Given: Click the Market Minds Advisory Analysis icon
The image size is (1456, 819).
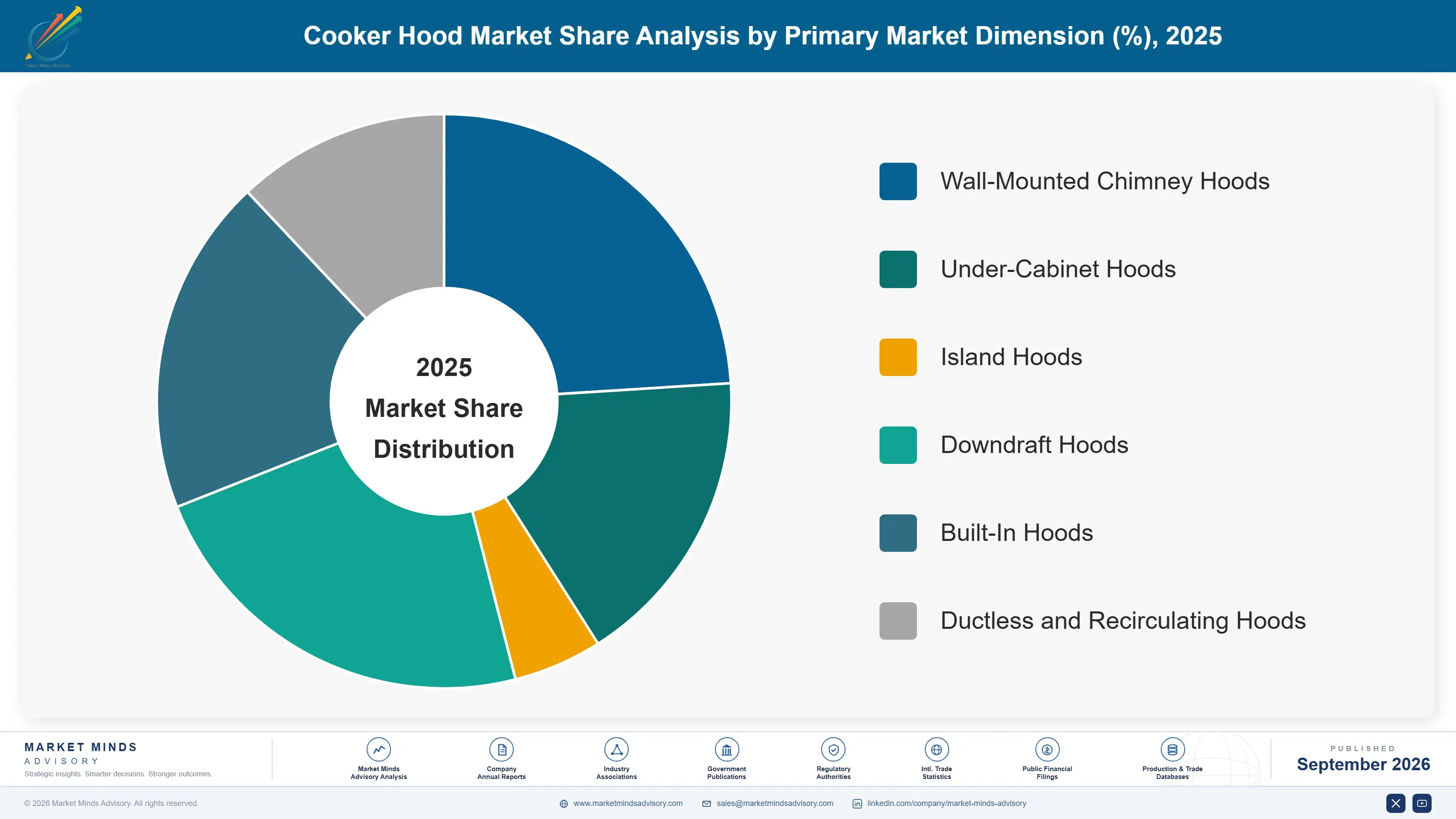Looking at the screenshot, I should [x=378, y=749].
